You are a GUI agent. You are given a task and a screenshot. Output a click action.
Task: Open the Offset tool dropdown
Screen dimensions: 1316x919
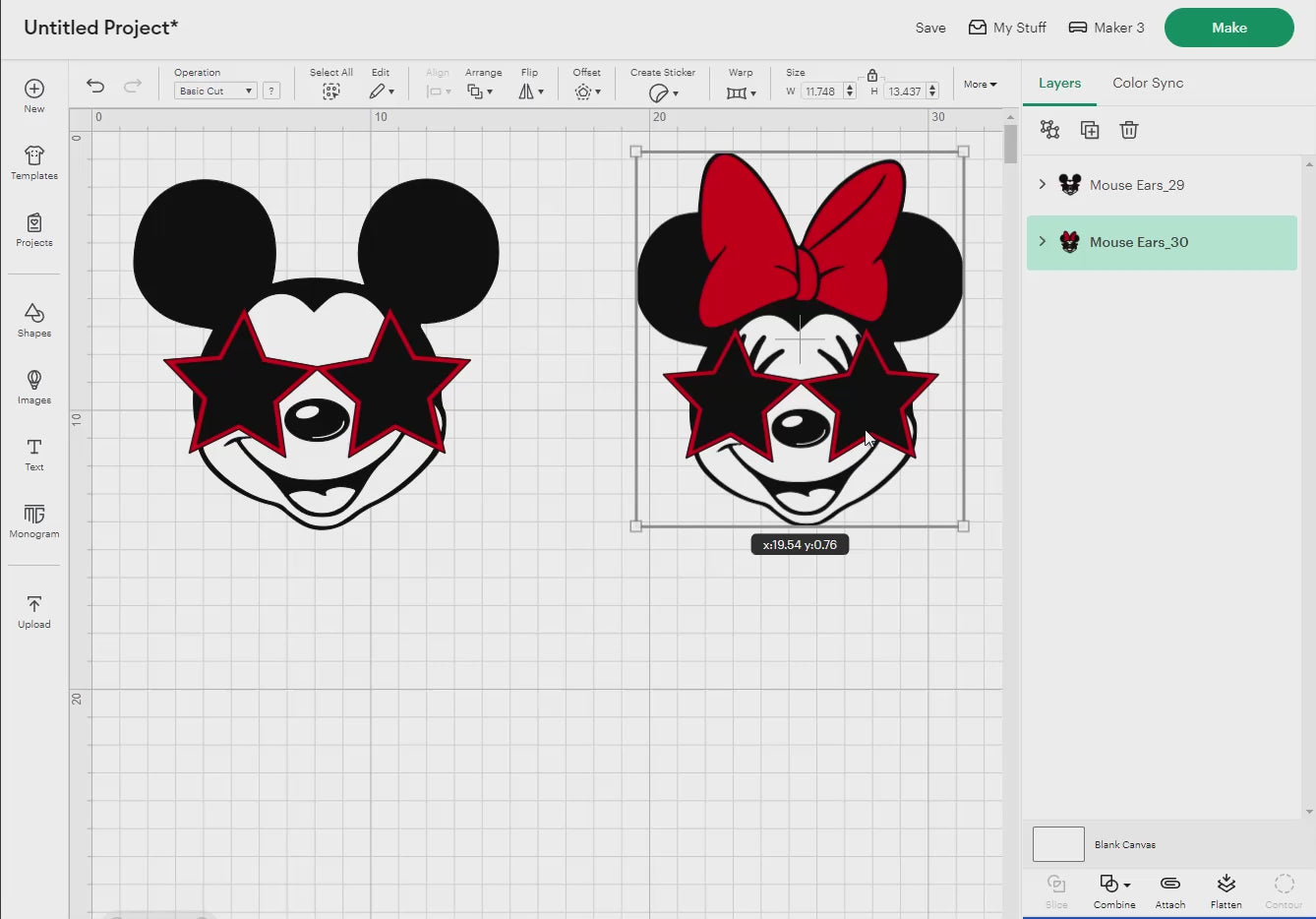click(x=587, y=92)
